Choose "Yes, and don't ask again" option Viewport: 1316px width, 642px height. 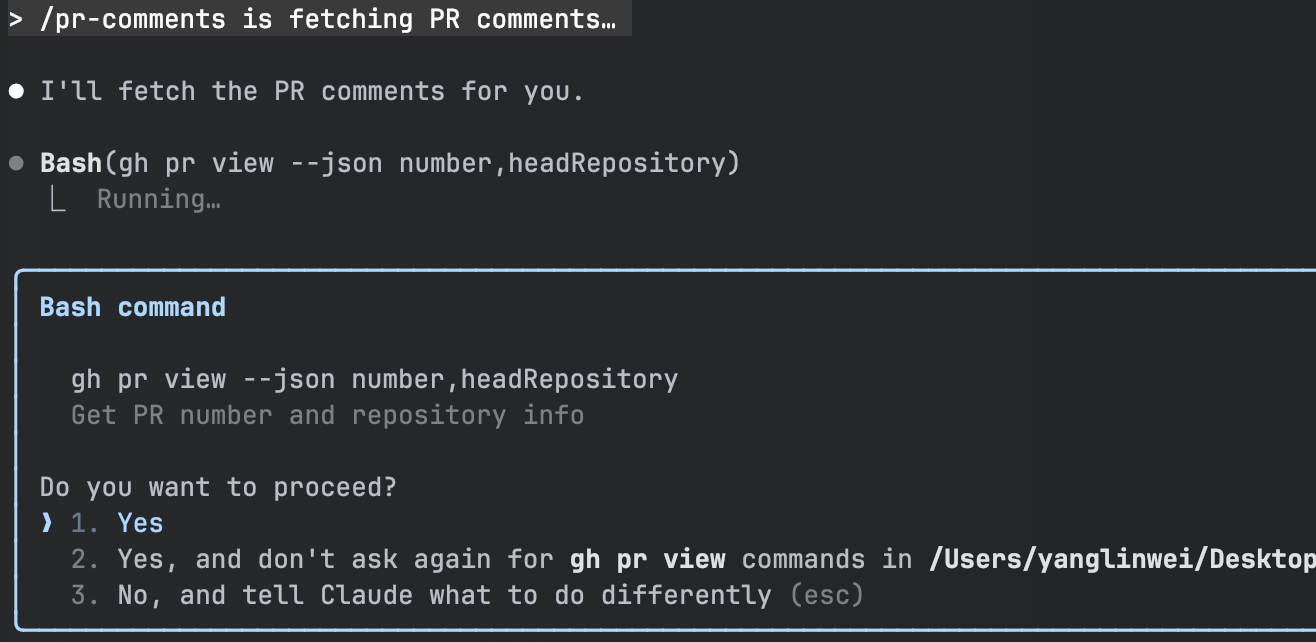[692, 559]
